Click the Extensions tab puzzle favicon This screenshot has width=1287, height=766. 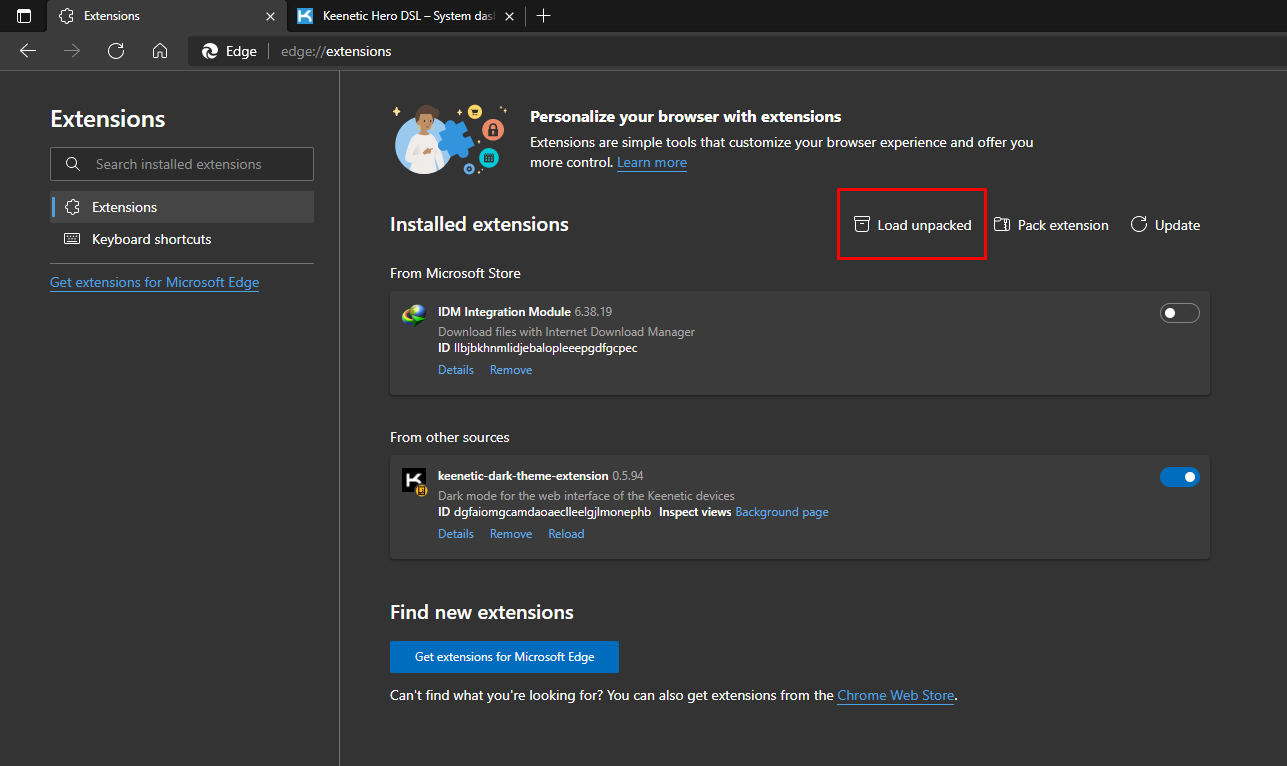point(67,16)
